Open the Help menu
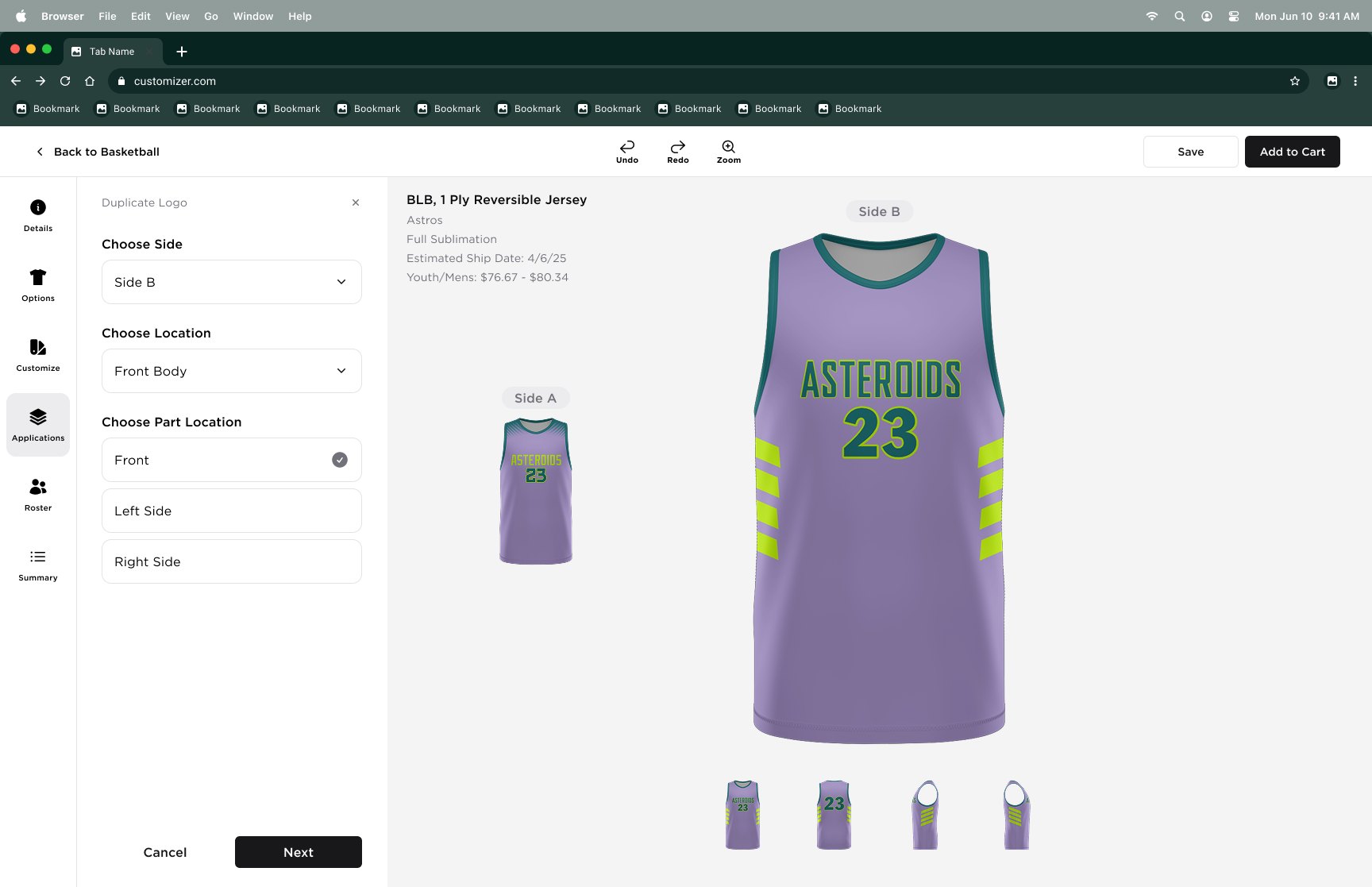This screenshot has height=887, width=1372. [300, 16]
